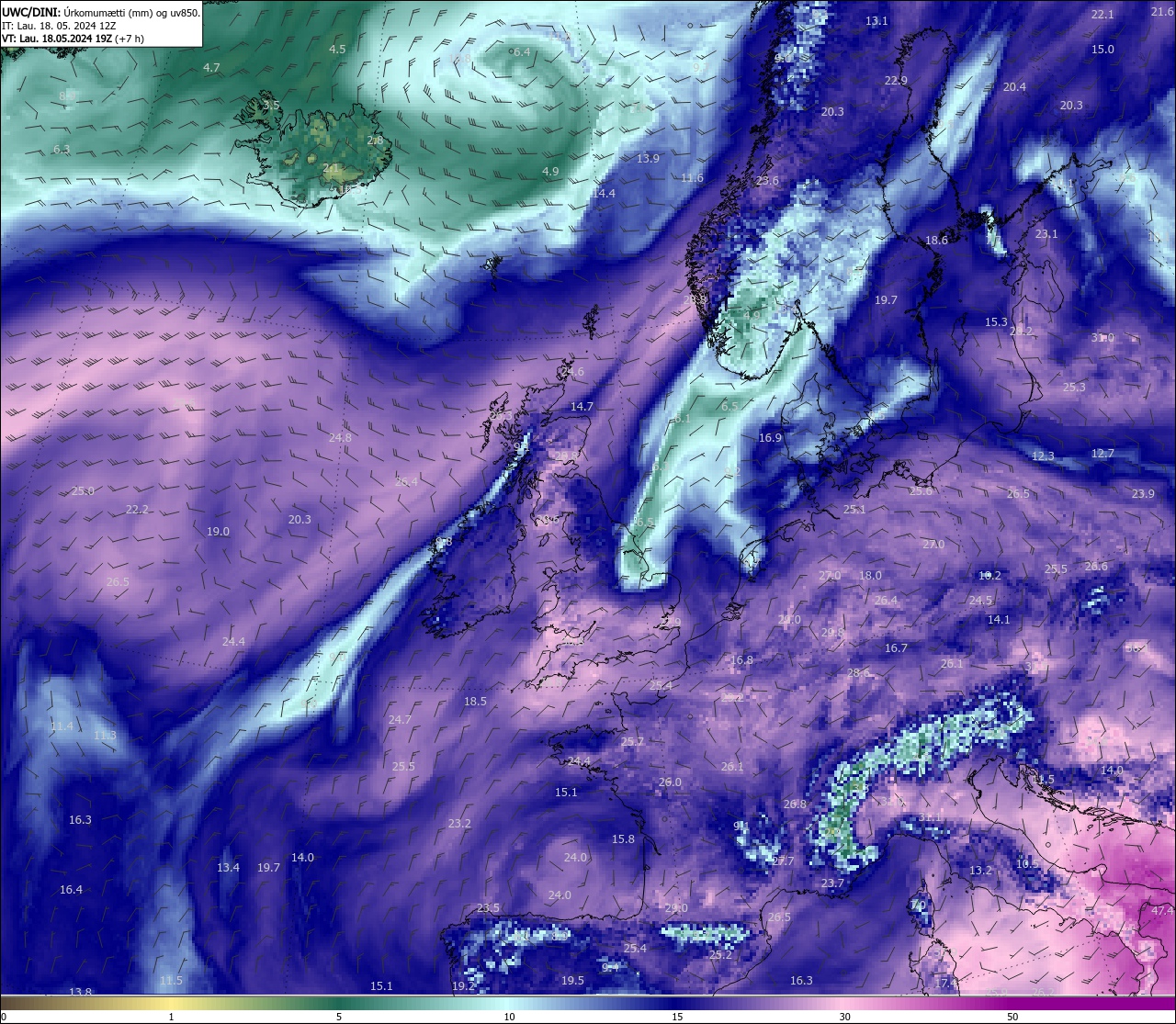Select the 19.0 map value
Viewport: 1176px width, 1024px height.
click(218, 532)
